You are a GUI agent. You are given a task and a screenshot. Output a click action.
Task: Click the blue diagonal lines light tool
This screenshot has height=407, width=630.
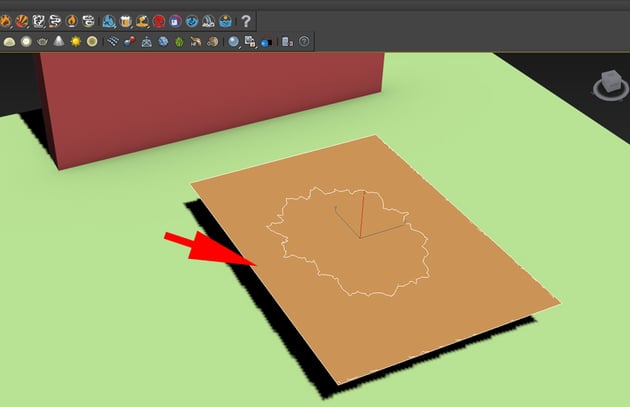tap(113, 41)
